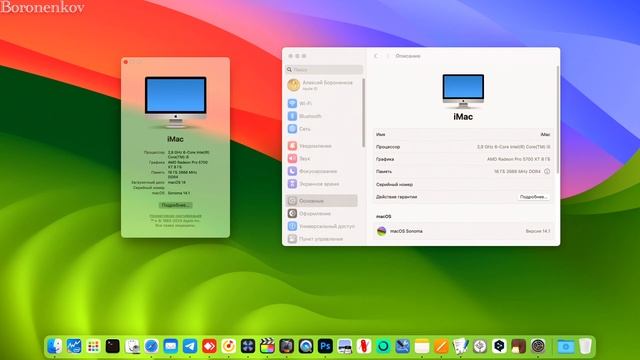This screenshot has width=640, height=360.
Task: Open Safari browser in the Dock
Action: click(x=151, y=346)
